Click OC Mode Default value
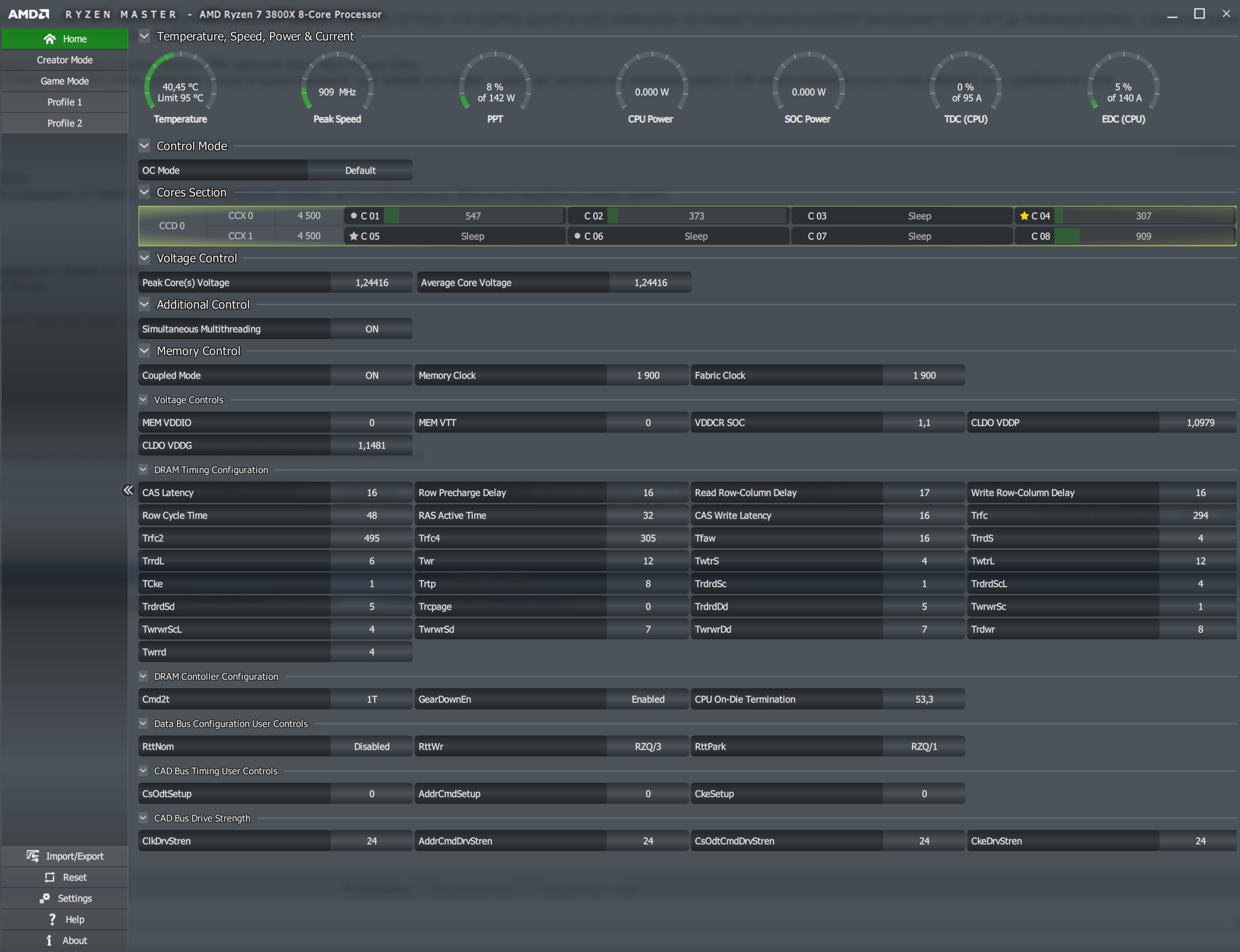This screenshot has height=952, width=1240. [x=360, y=170]
